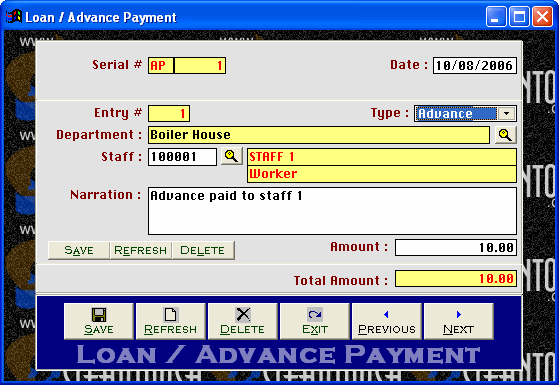Open the Type dropdown arrow
This screenshot has height=385, width=559.
click(x=506, y=114)
